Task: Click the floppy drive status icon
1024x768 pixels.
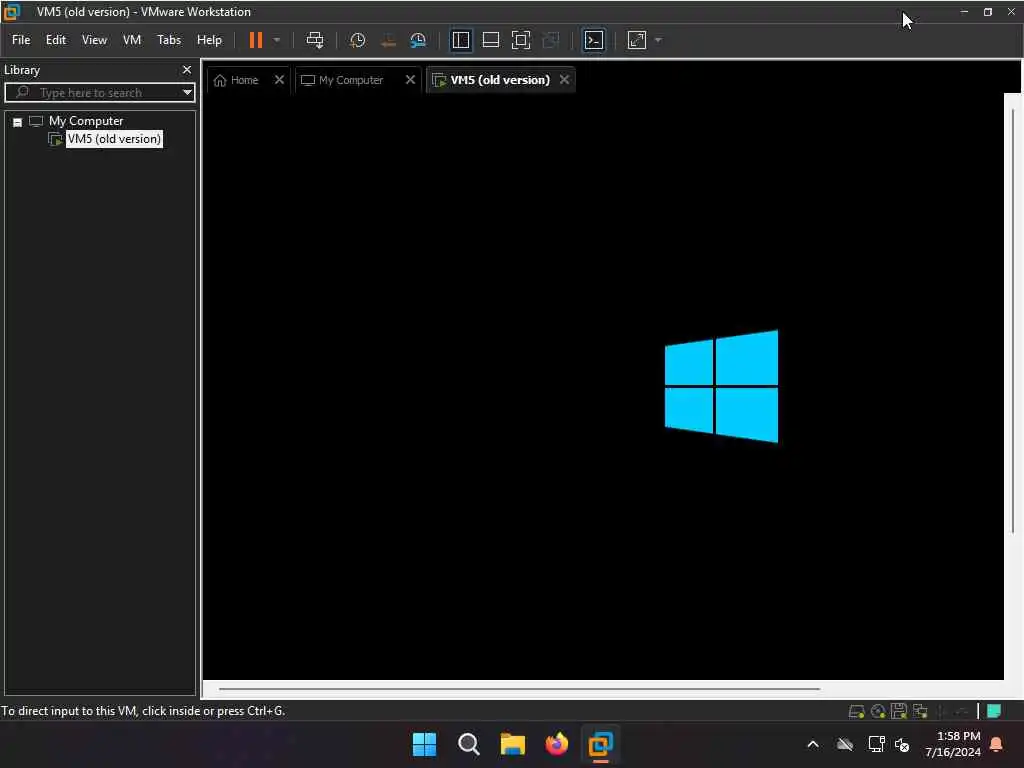Action: coord(899,711)
